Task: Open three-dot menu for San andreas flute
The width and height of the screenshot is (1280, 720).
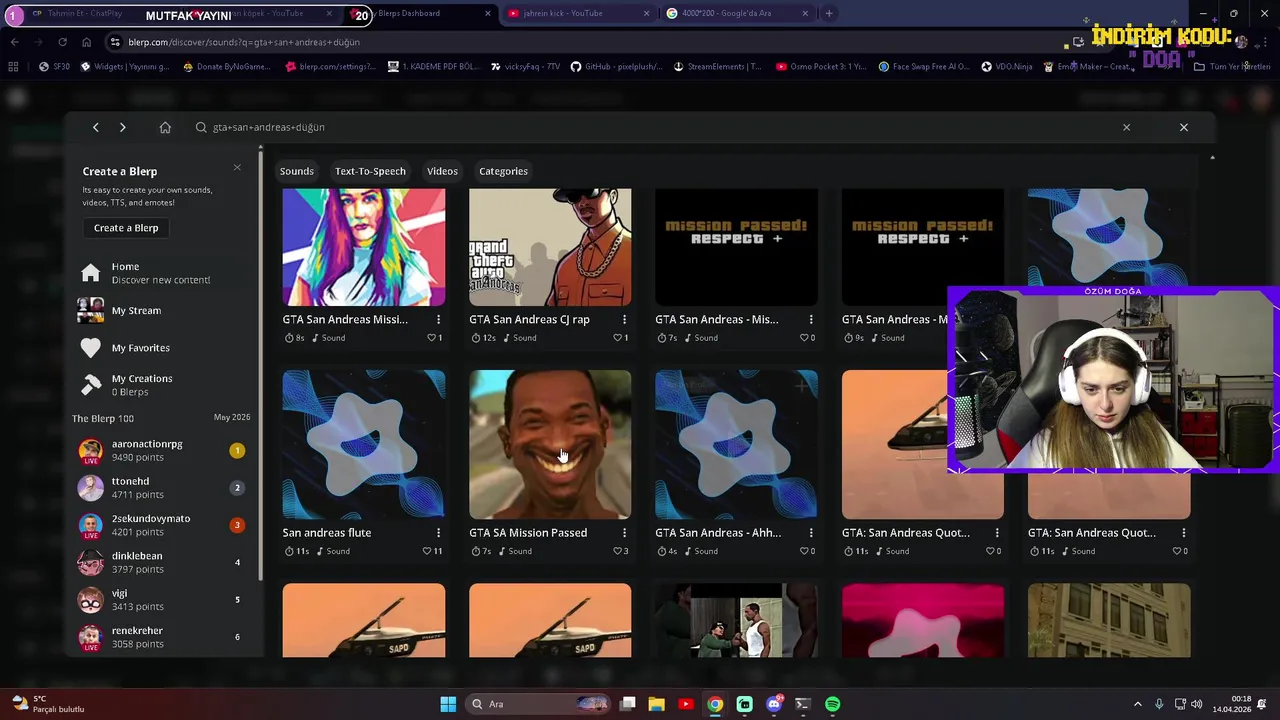Action: click(x=438, y=533)
